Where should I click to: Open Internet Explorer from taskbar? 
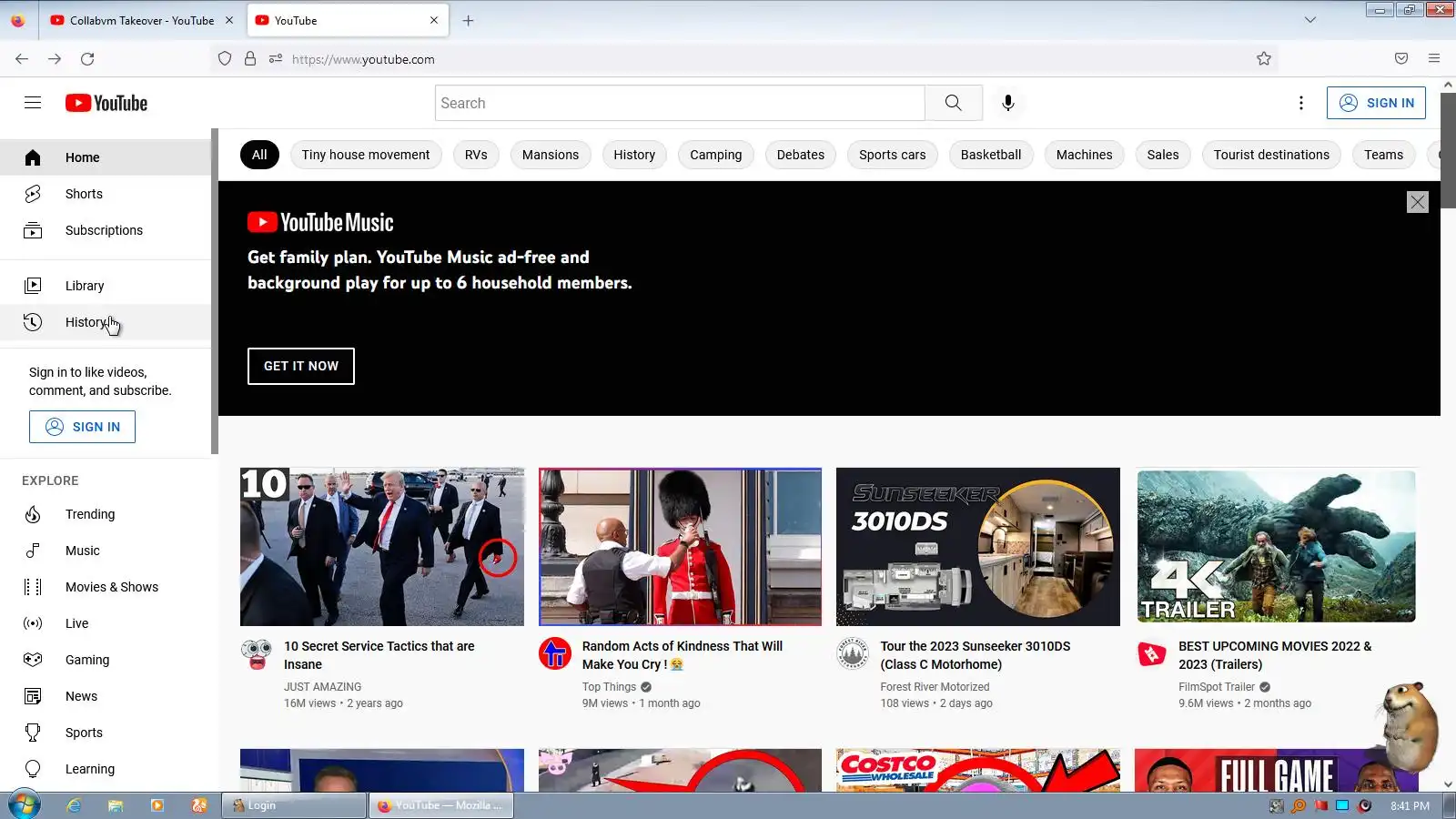click(x=74, y=805)
